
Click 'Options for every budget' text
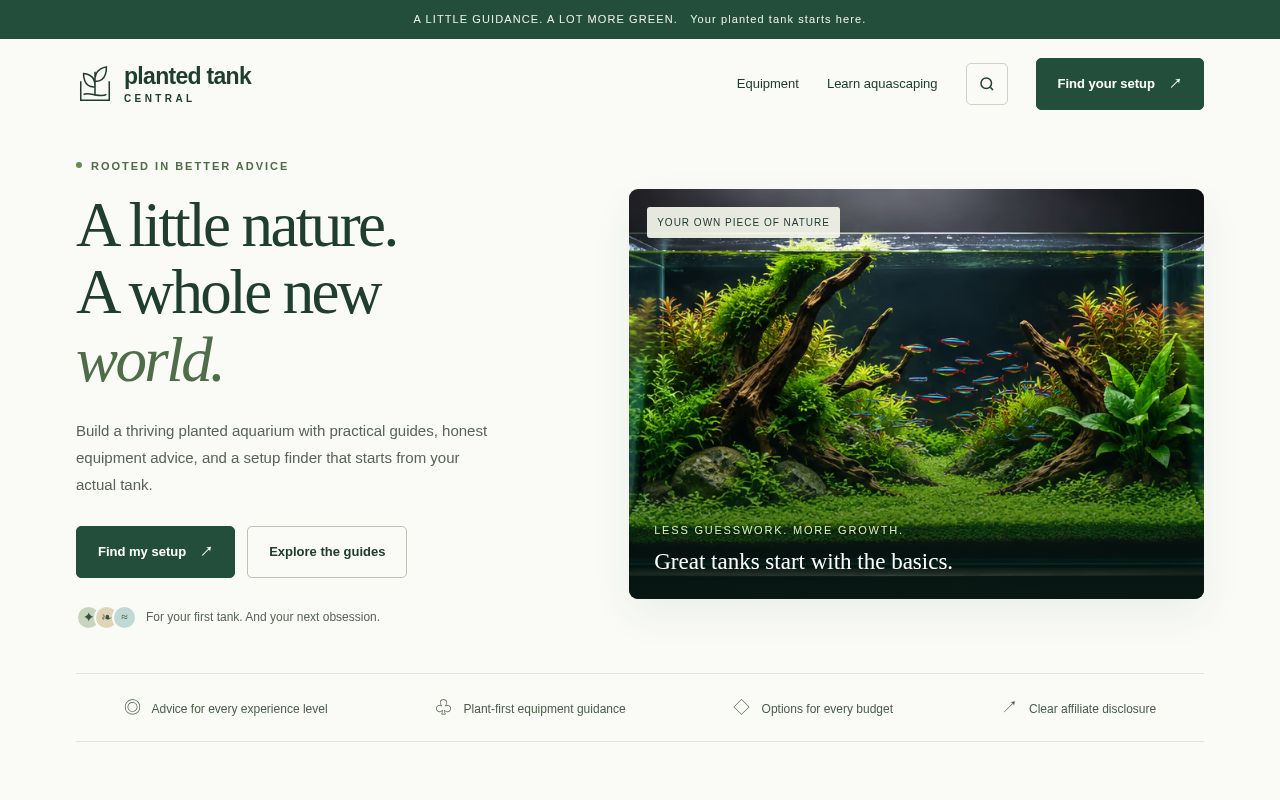click(x=827, y=709)
